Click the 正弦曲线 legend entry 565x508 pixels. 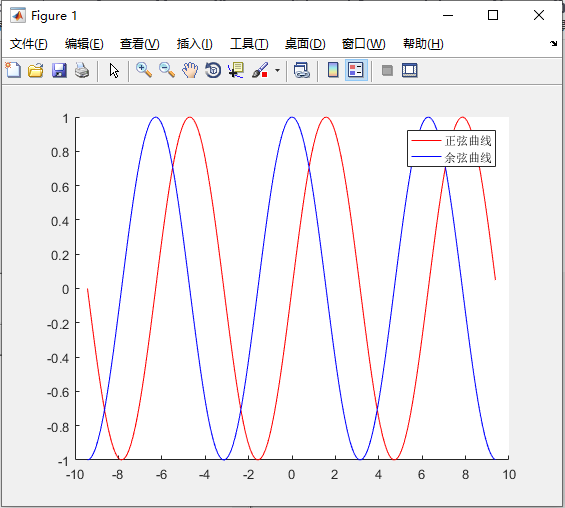click(468, 141)
